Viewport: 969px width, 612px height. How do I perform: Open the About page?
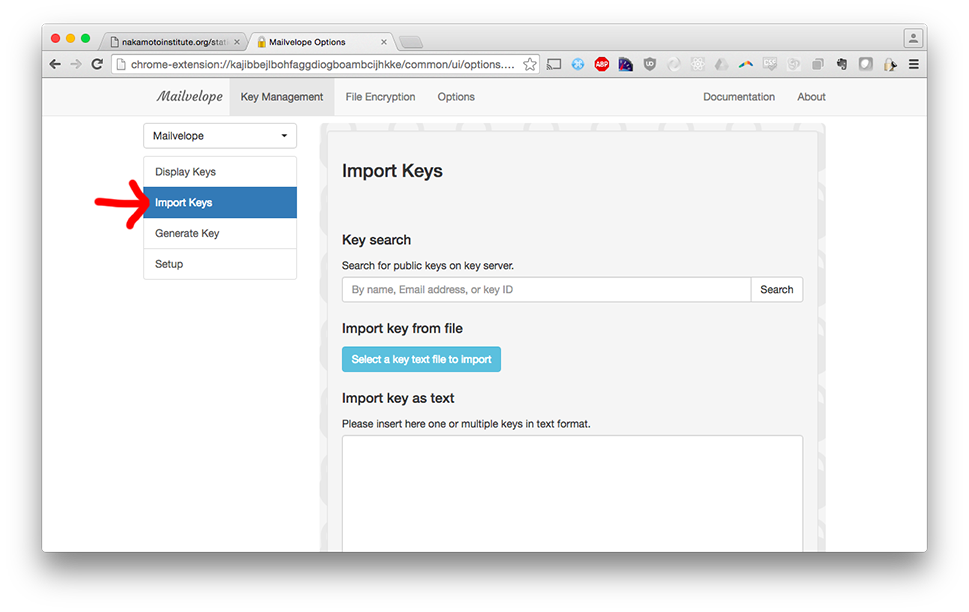point(811,97)
